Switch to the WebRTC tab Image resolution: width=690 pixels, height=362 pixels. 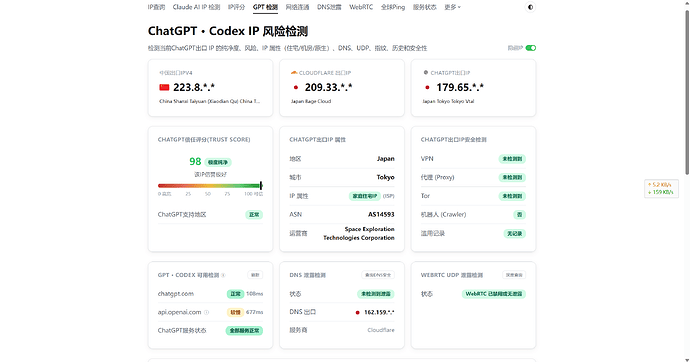tap(361, 7)
